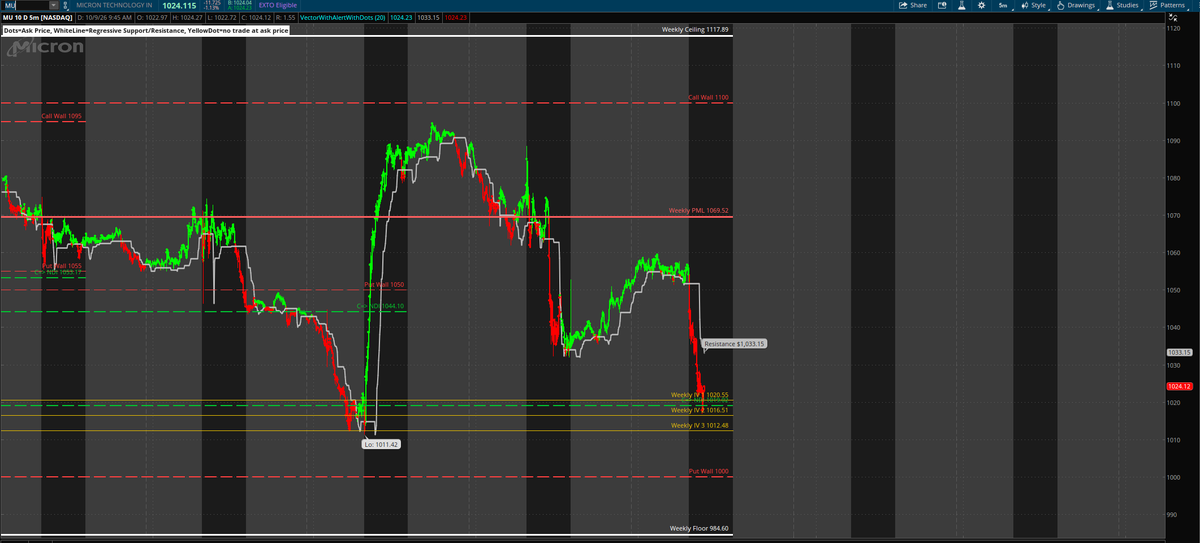Select the Lo: 1011.42 chart bubble

[x=381, y=444]
